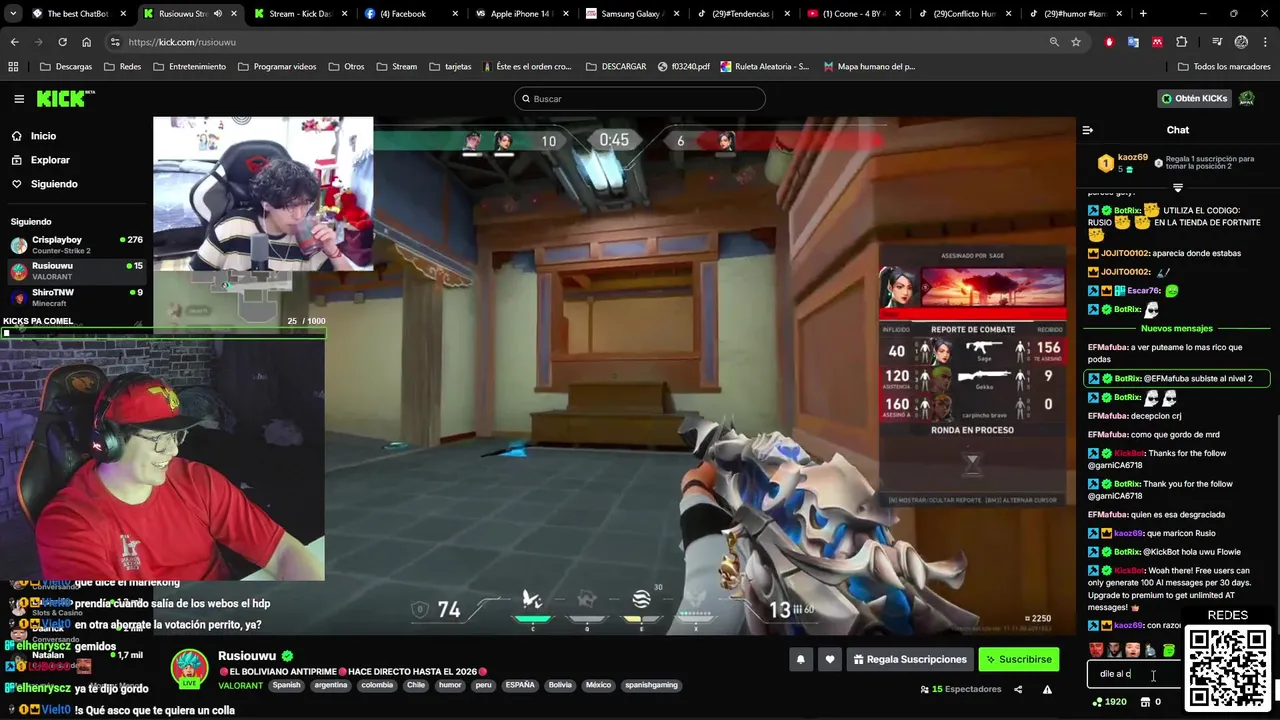This screenshot has width=1280, height=720.
Task: Open the Kick hamburger menu
Action: 19,99
